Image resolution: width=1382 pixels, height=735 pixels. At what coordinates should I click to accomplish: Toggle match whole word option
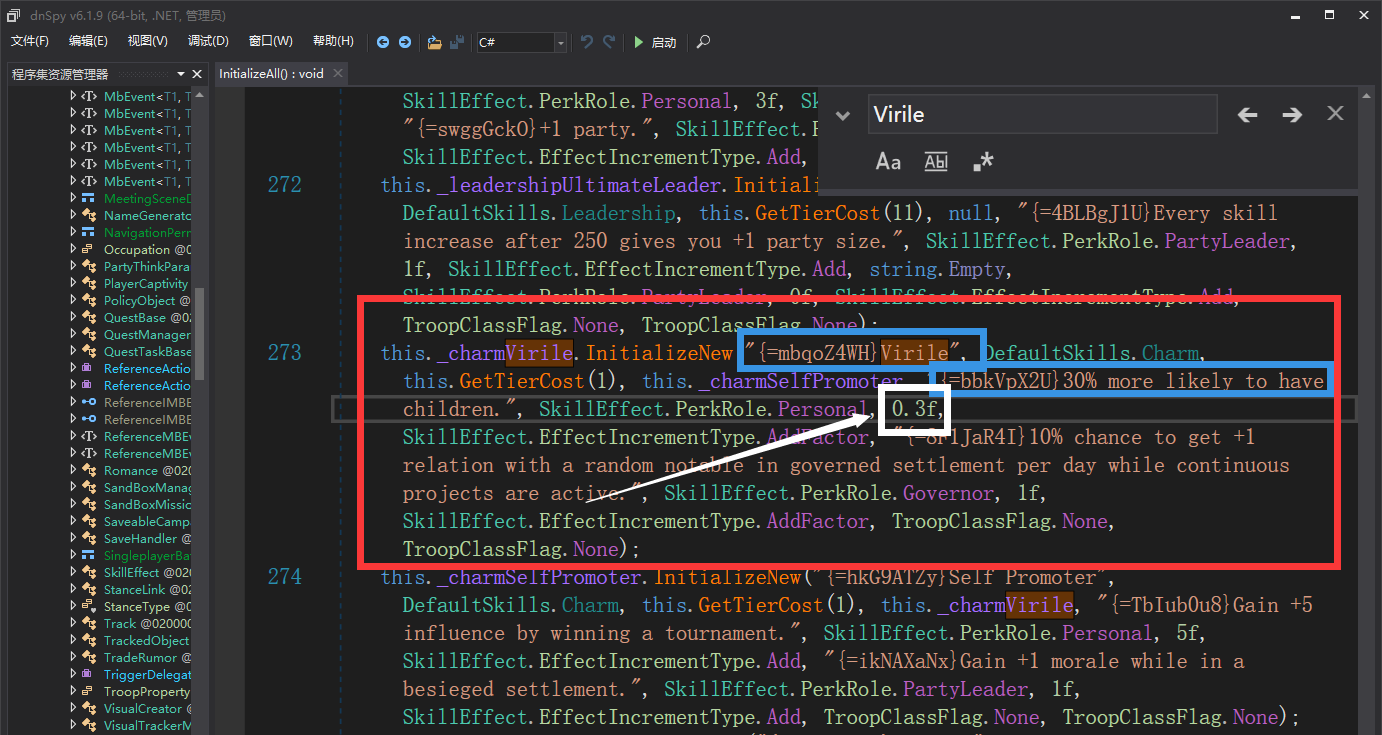tap(936, 161)
